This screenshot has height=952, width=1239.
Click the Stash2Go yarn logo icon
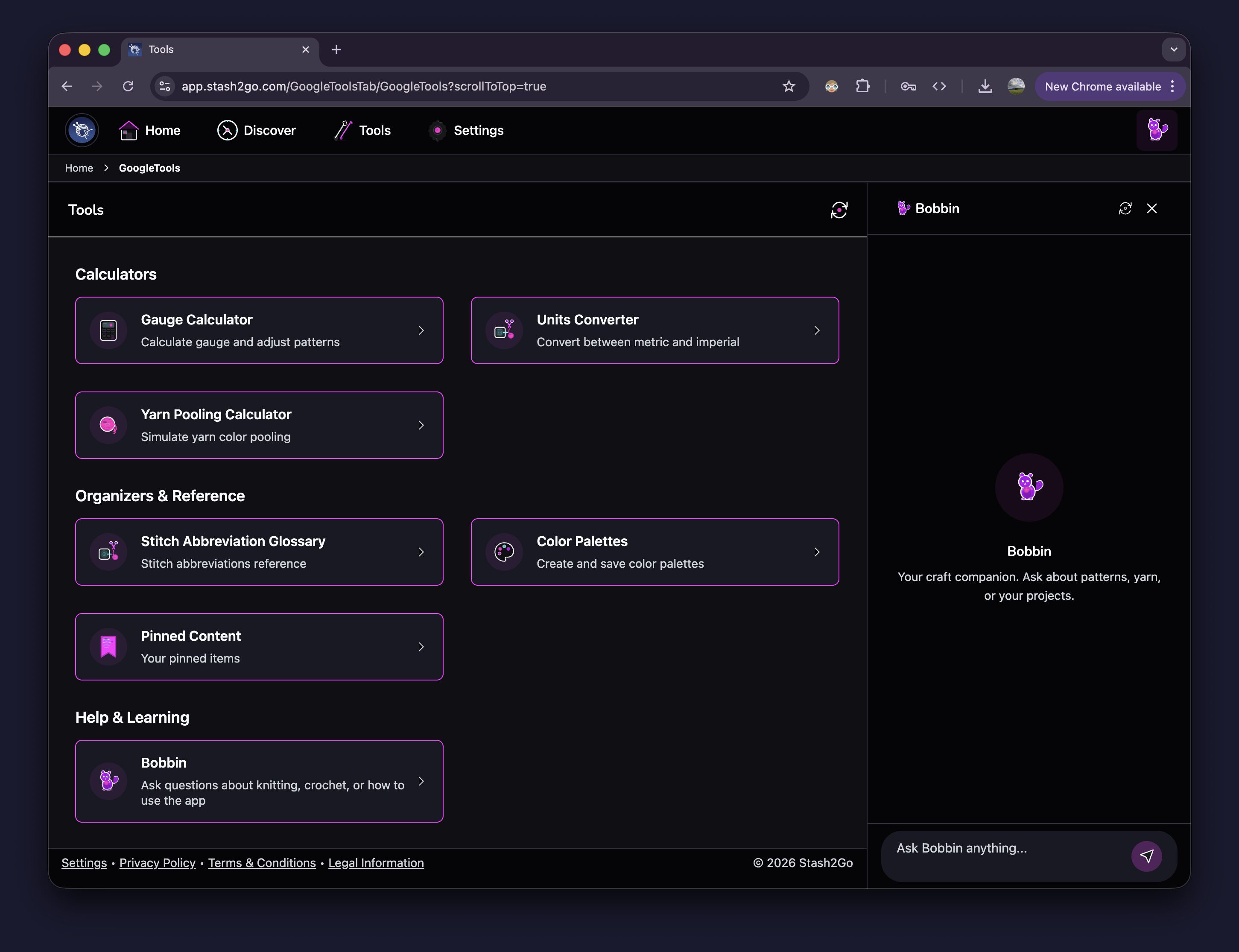(82, 130)
